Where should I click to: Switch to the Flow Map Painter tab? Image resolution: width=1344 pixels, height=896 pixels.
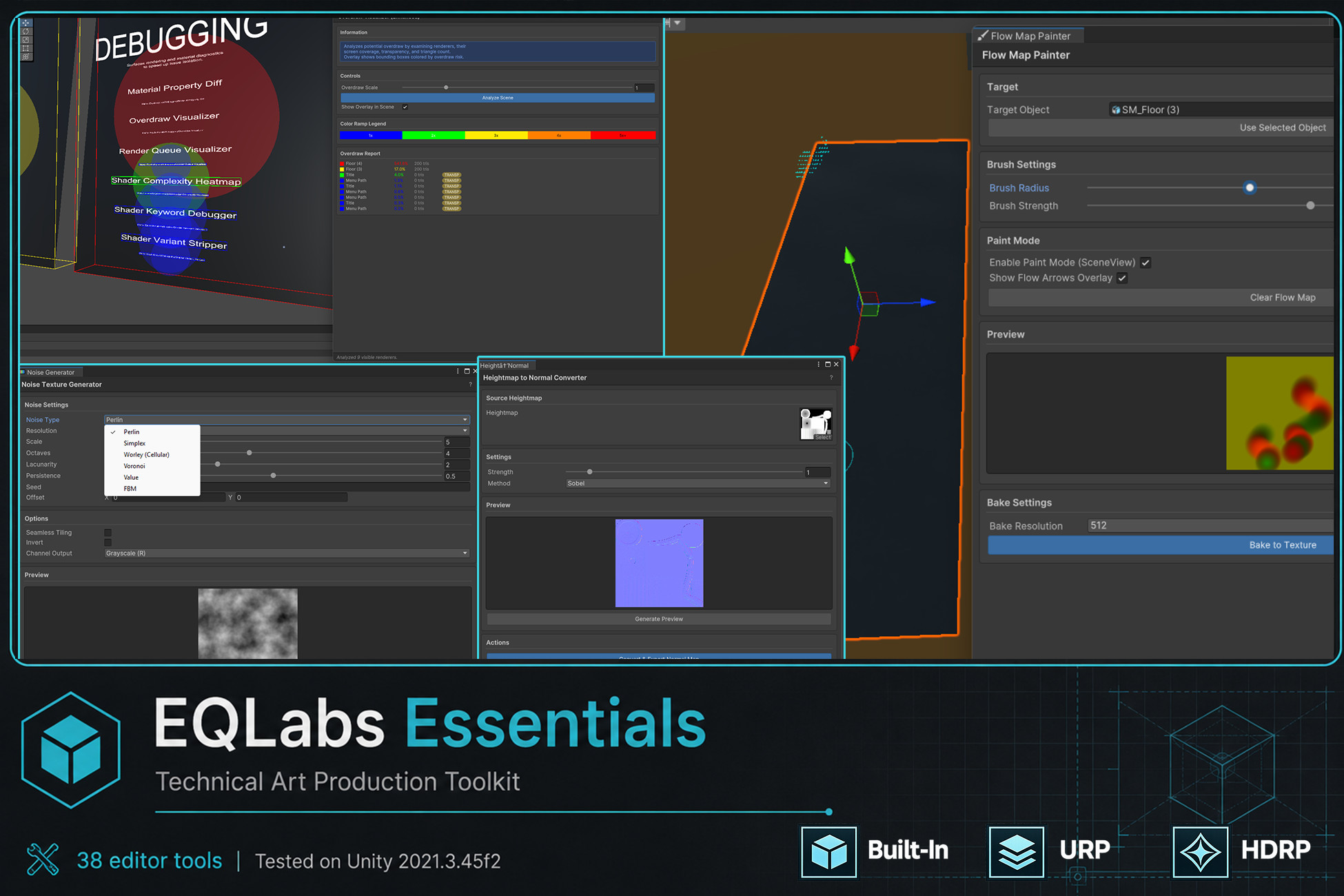[x=1028, y=36]
